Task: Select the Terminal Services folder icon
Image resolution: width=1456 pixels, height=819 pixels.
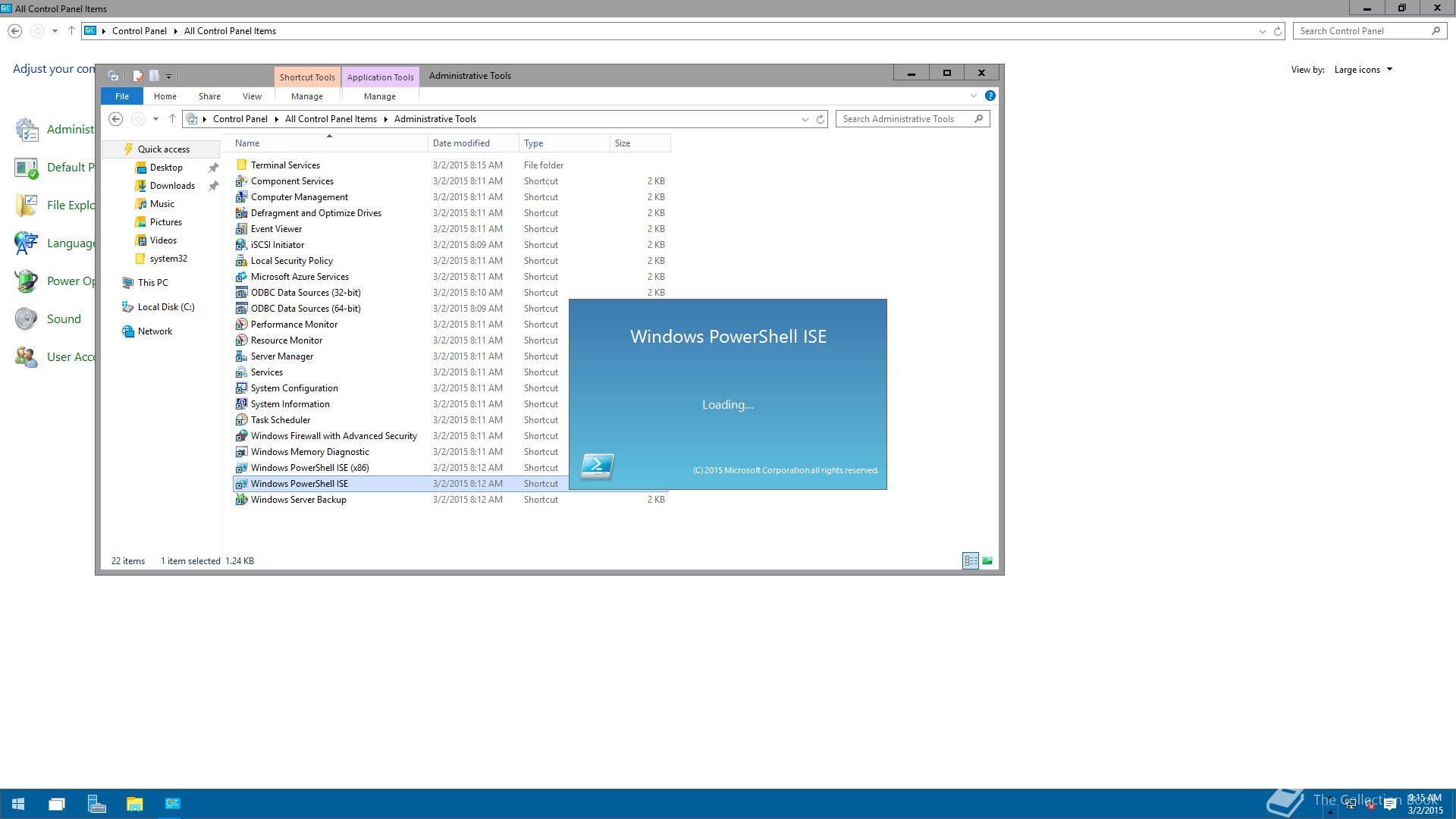Action: pyautogui.click(x=241, y=165)
